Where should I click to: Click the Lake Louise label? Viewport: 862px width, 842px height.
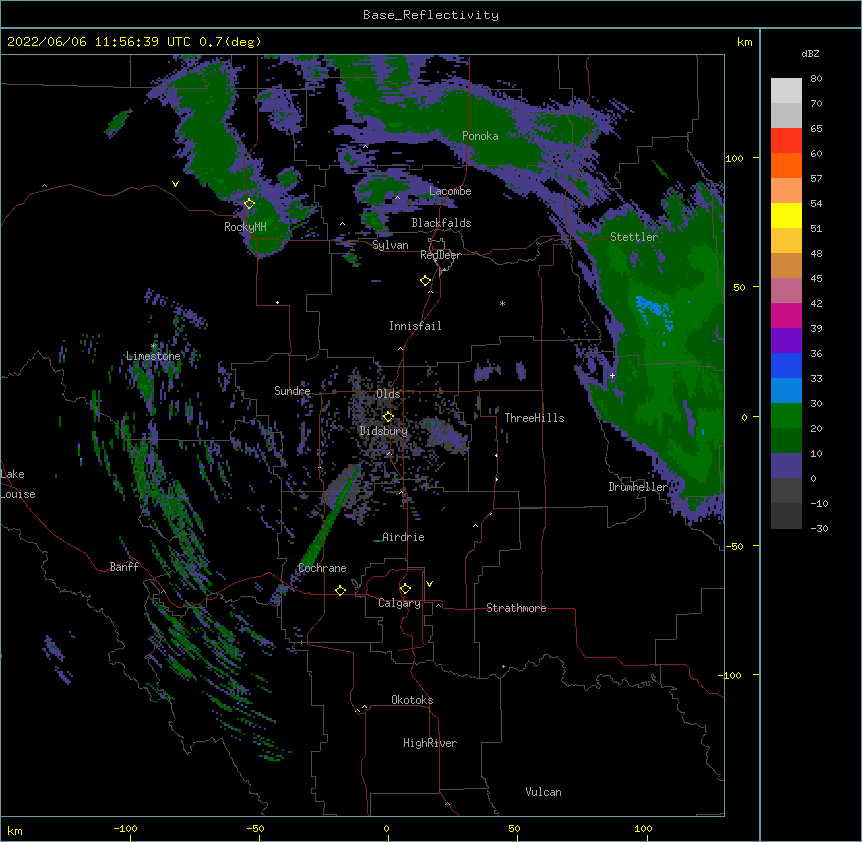(x=18, y=484)
